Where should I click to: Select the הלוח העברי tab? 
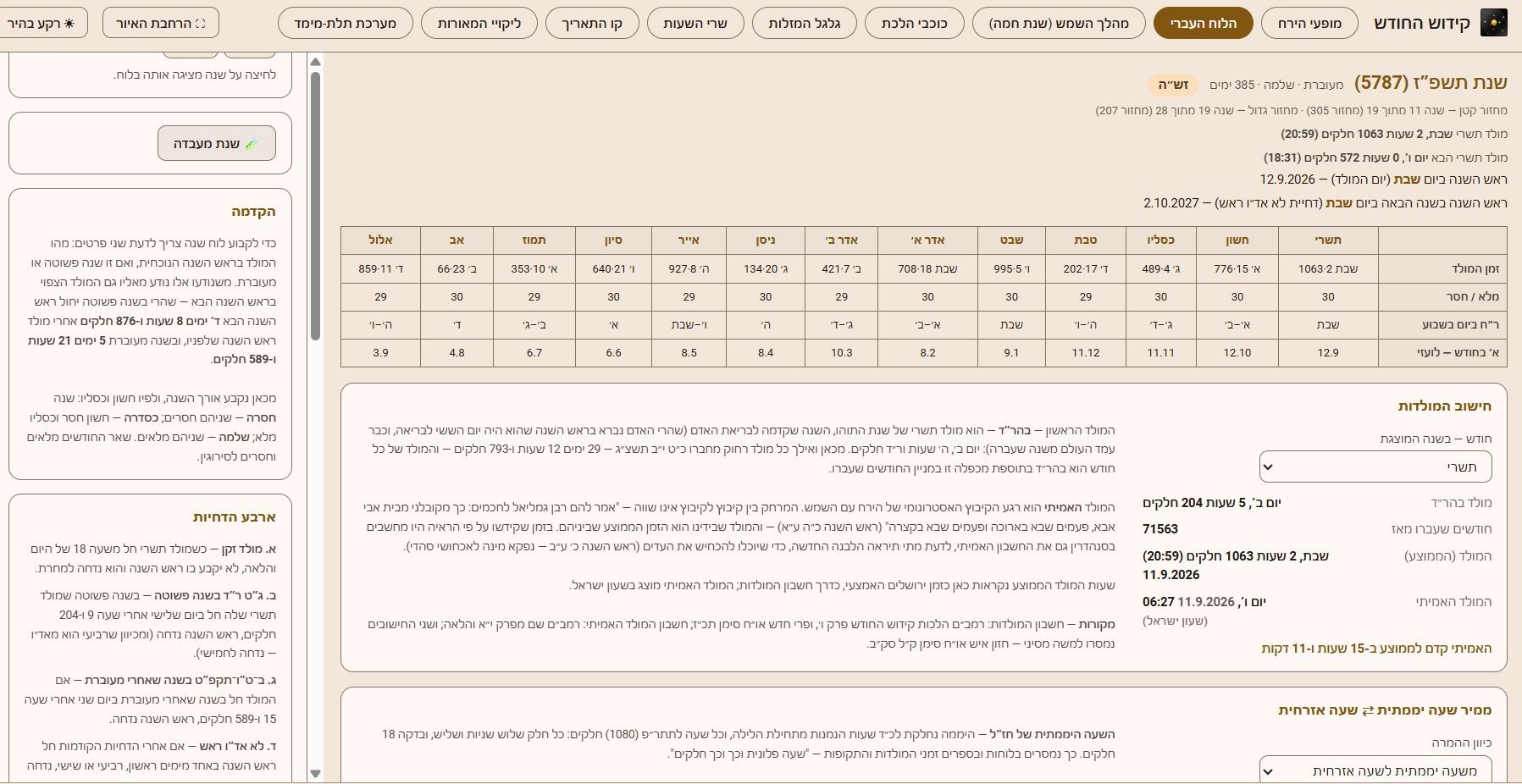(1204, 24)
